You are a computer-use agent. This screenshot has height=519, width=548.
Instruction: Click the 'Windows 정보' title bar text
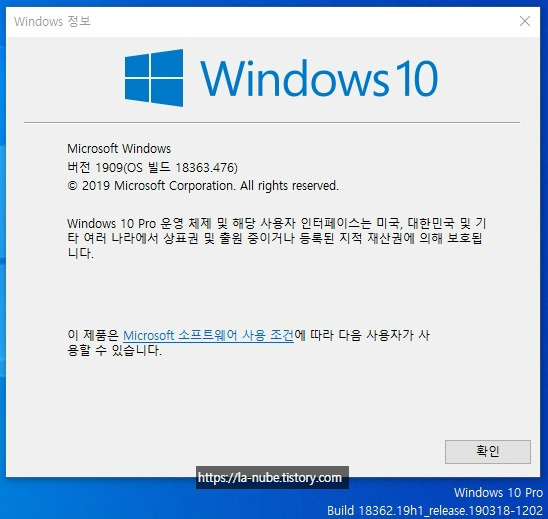tap(52, 21)
